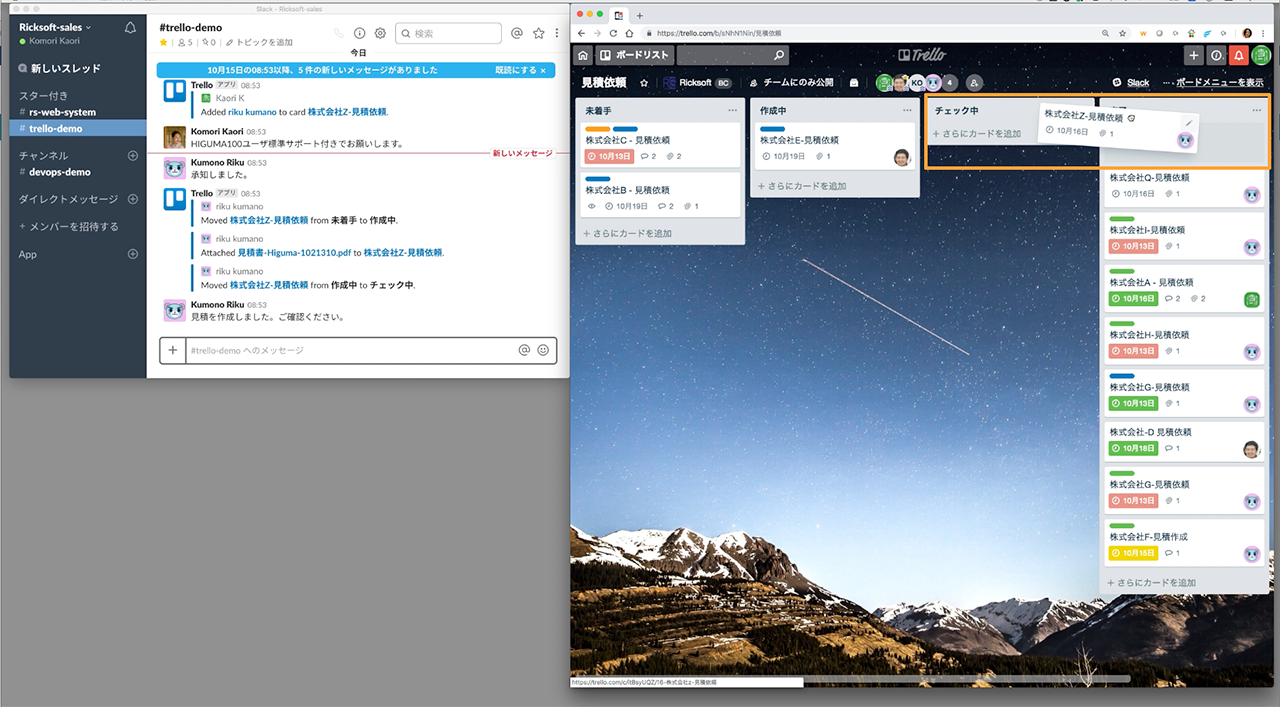
Task: Click the red 10月13日 due badge on 株式会社C card
Action: (610, 156)
